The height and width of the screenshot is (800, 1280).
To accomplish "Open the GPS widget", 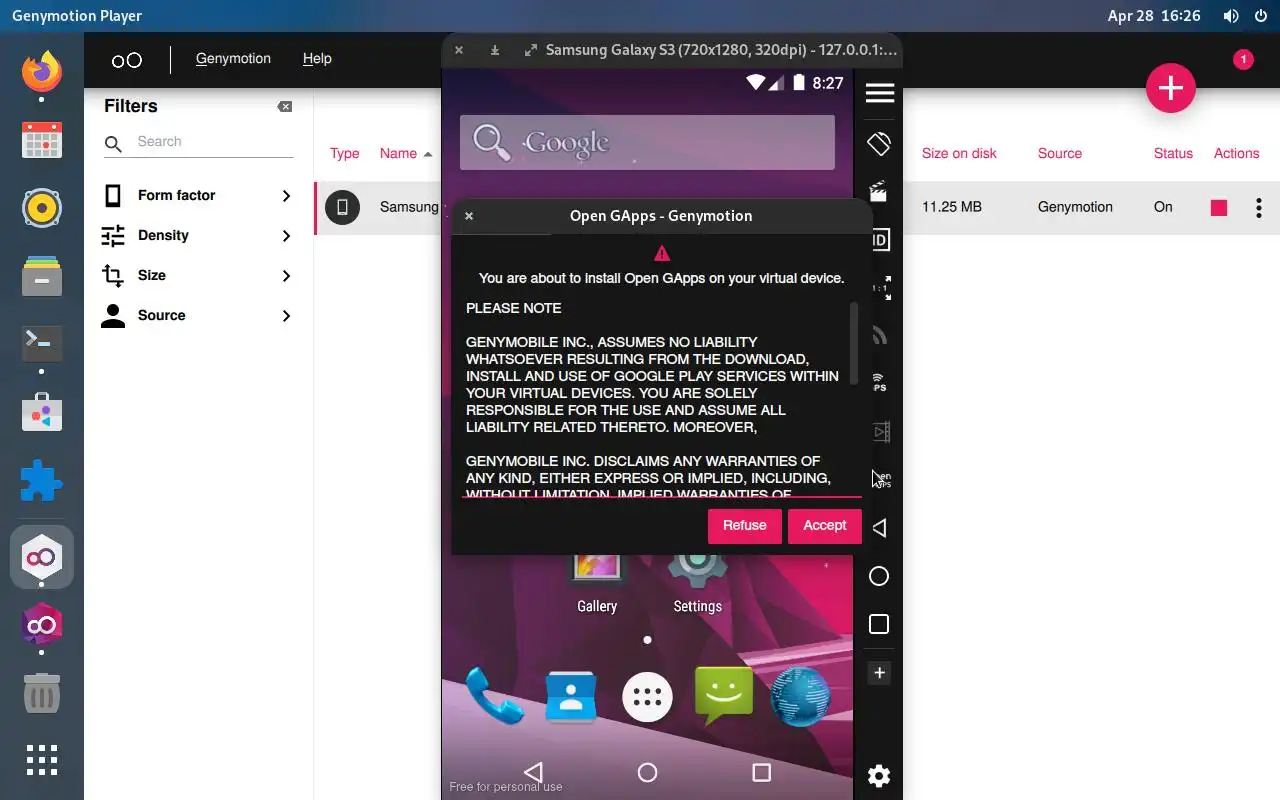I will click(879, 384).
